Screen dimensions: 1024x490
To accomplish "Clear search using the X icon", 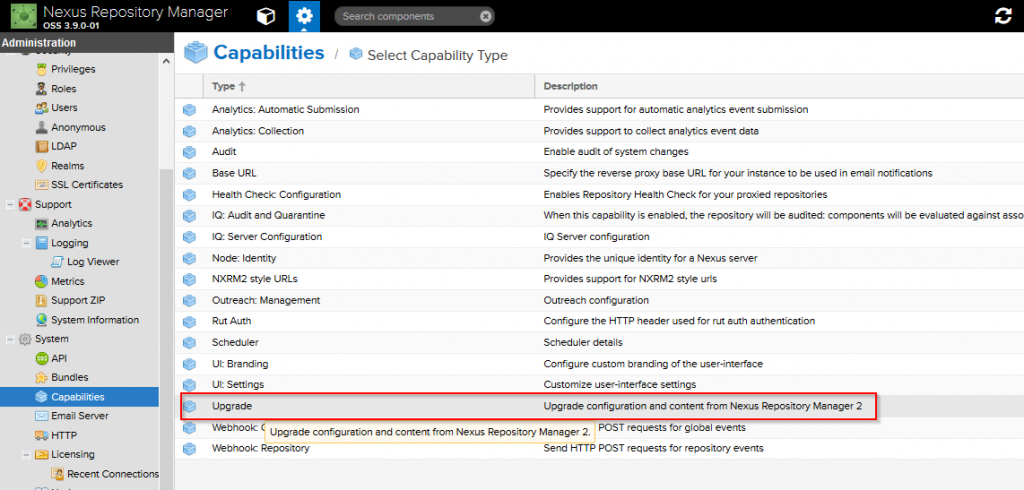I will coord(485,16).
